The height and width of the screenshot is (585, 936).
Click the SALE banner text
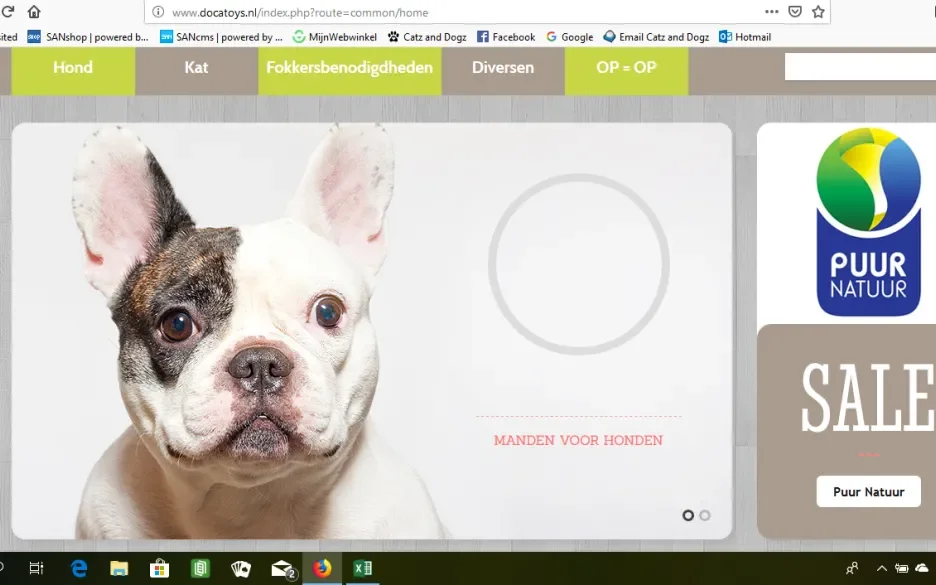(x=868, y=398)
